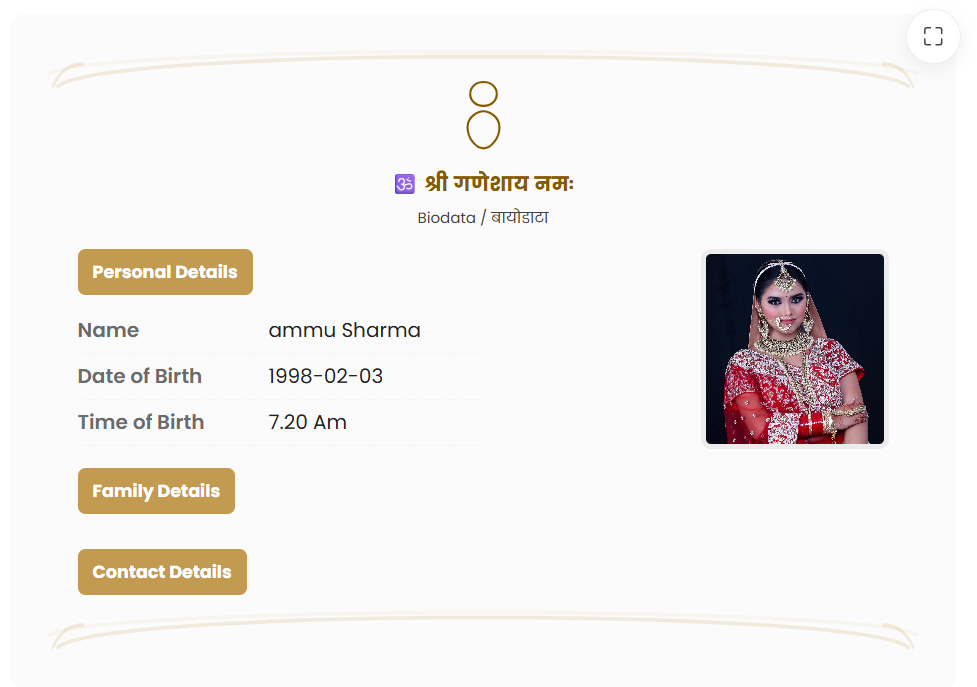Select the Time of Birth value 7.20 Am

306,422
